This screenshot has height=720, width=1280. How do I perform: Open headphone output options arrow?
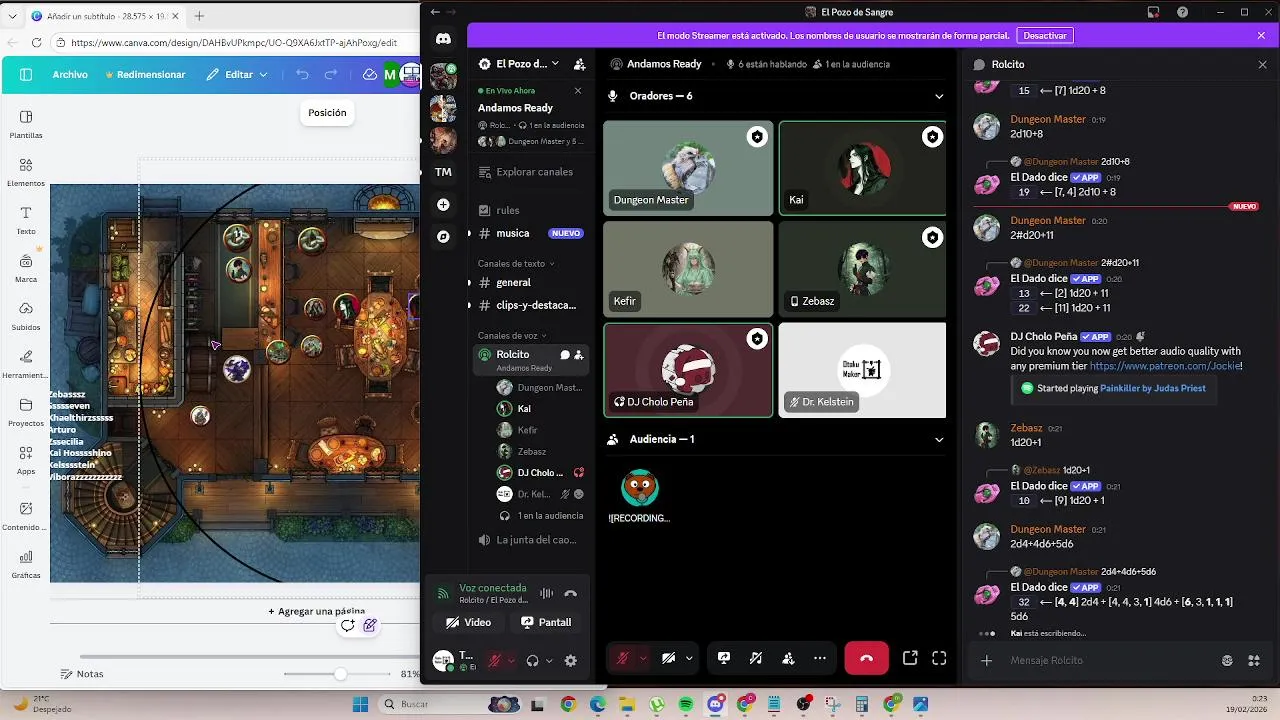point(548,661)
